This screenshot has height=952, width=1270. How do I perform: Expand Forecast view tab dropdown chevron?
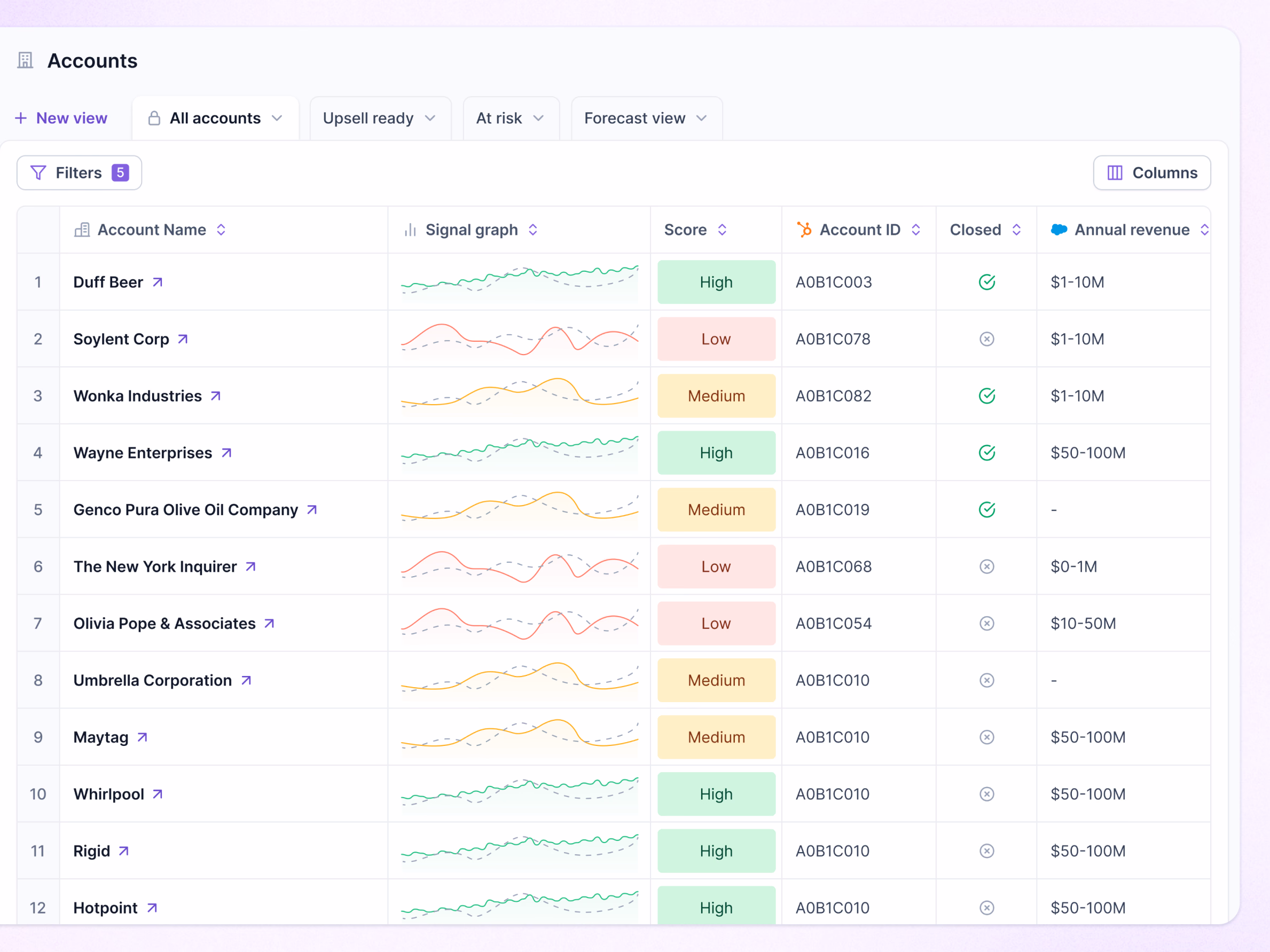(701, 118)
